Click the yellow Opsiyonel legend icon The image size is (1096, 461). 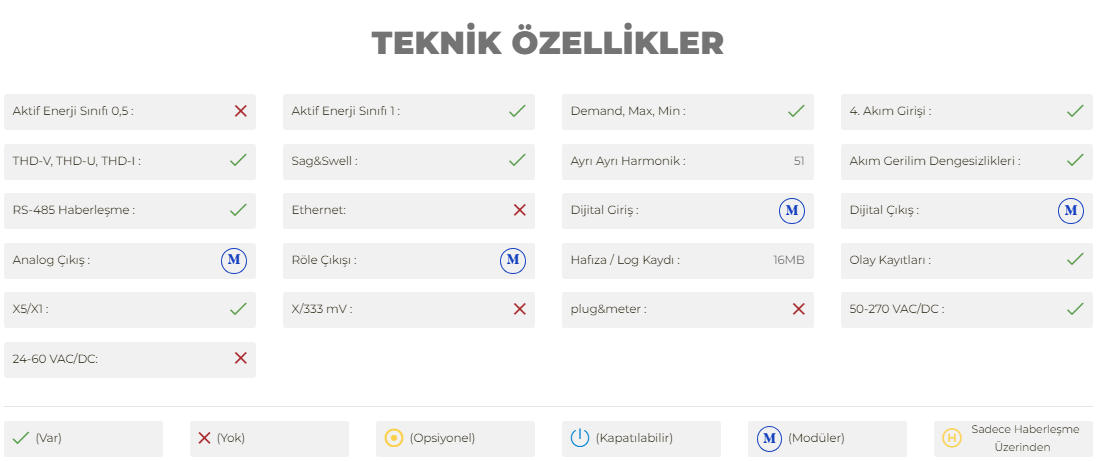[394, 438]
